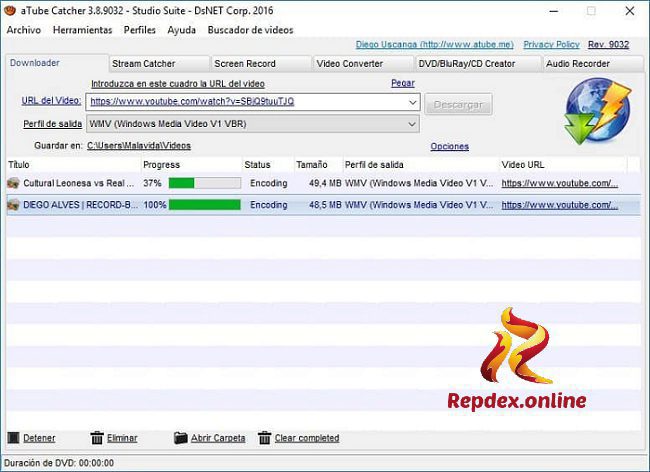Switch to the Audio Recorder tab
This screenshot has height=472, width=650.
(x=593, y=64)
